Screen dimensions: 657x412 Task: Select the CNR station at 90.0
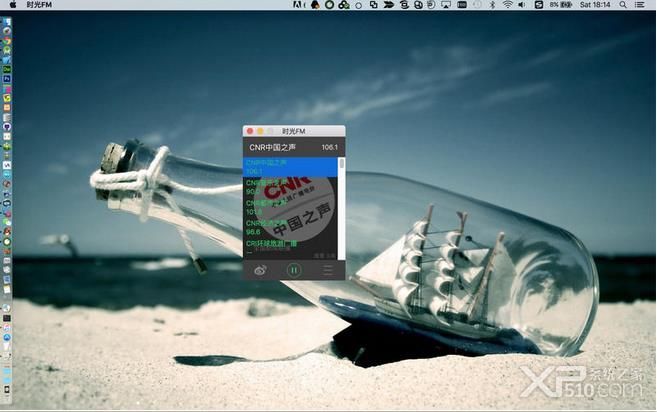pos(290,187)
